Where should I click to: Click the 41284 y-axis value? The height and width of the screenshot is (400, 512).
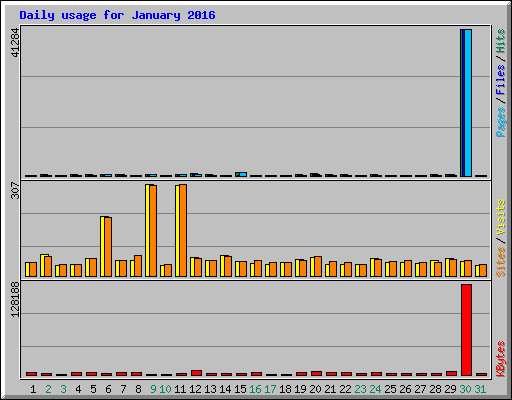(x=15, y=42)
